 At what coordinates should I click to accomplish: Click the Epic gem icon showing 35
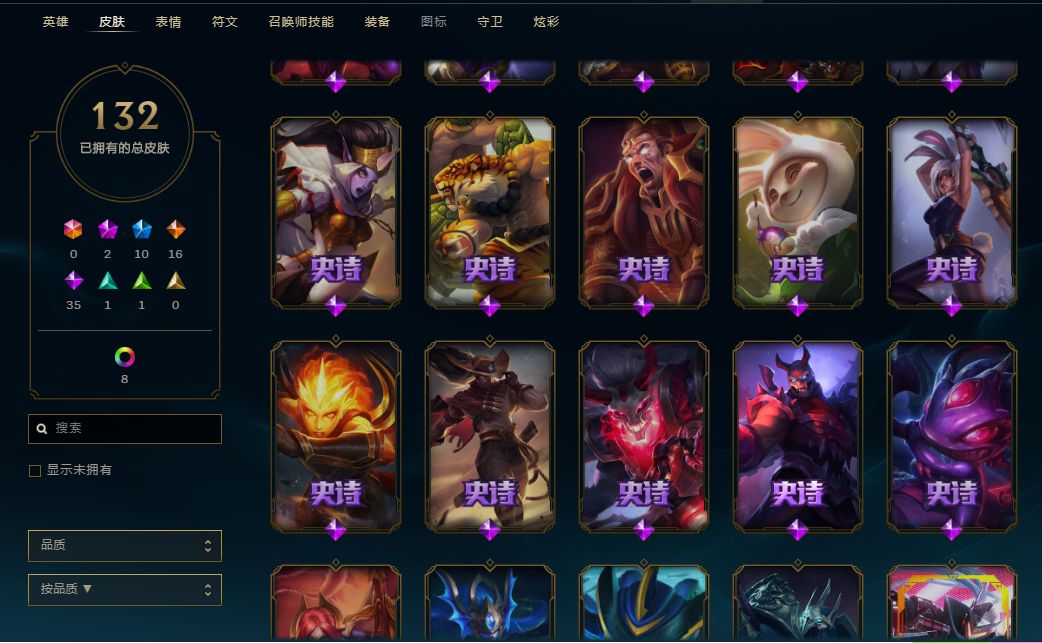pos(74,280)
